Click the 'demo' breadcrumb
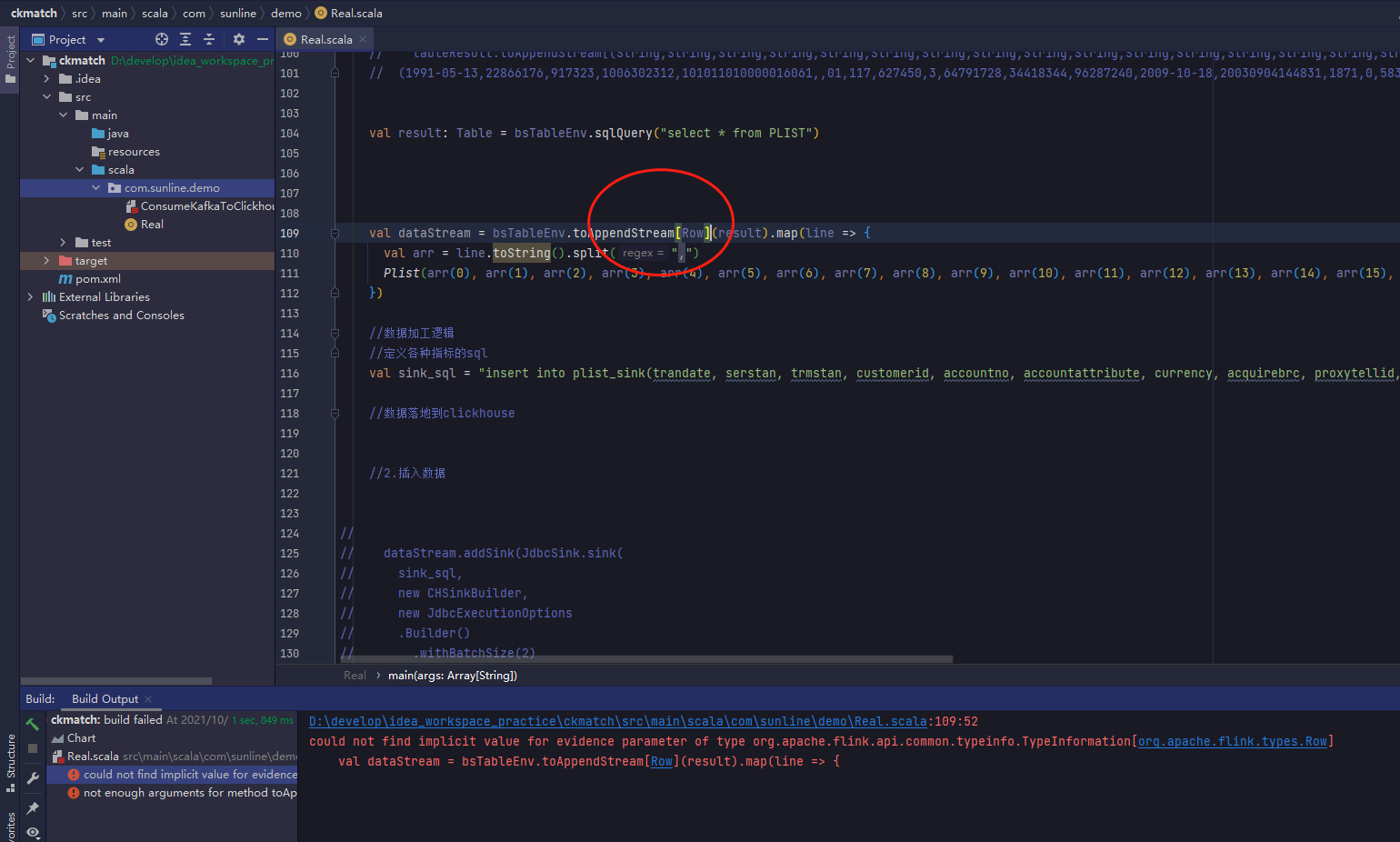 286,13
